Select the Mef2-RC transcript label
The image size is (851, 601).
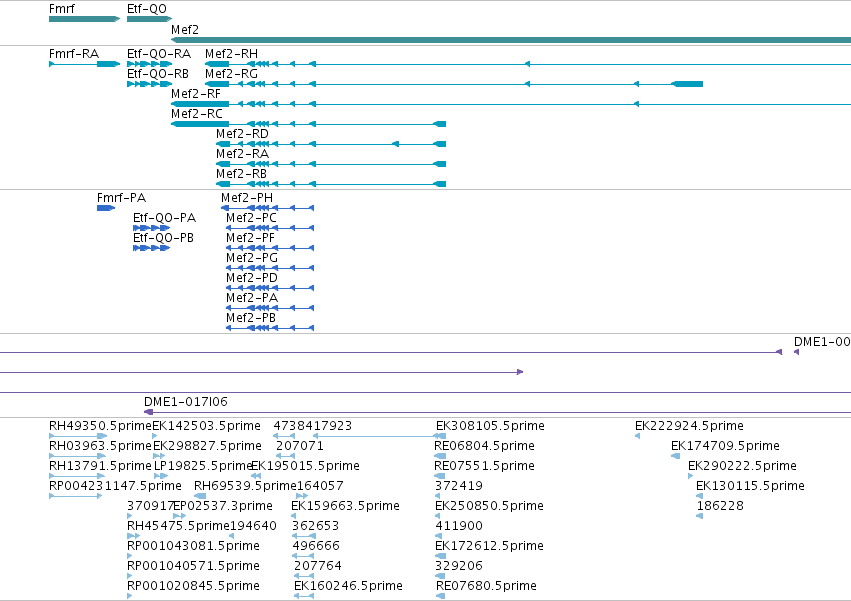click(x=197, y=114)
